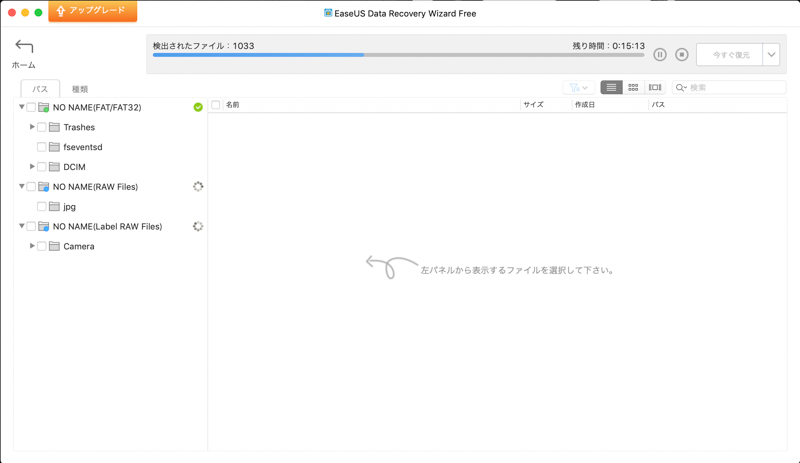Switch to filmstrip preview view
The height and width of the screenshot is (463, 800).
tap(655, 88)
